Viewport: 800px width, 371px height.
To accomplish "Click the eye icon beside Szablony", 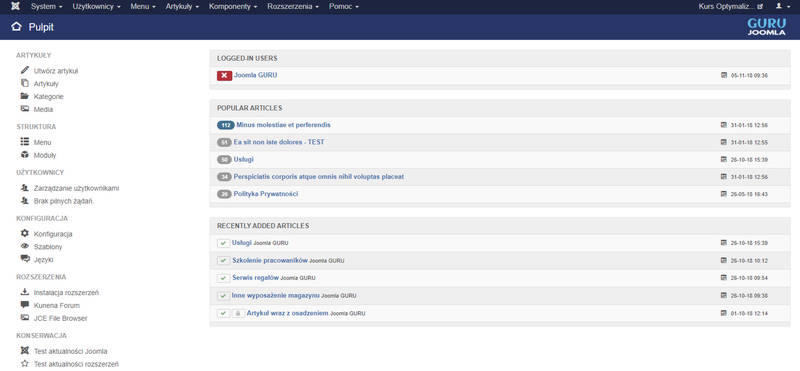I will [x=24, y=246].
